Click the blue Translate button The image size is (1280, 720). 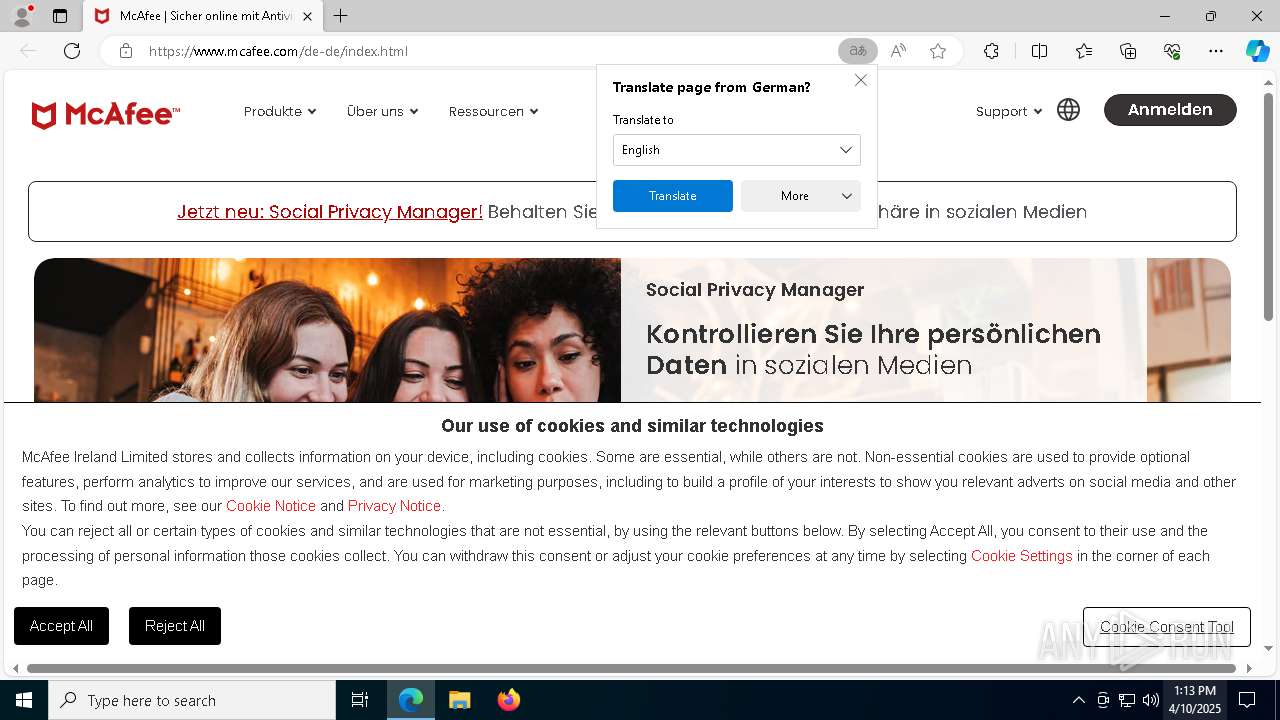click(672, 196)
